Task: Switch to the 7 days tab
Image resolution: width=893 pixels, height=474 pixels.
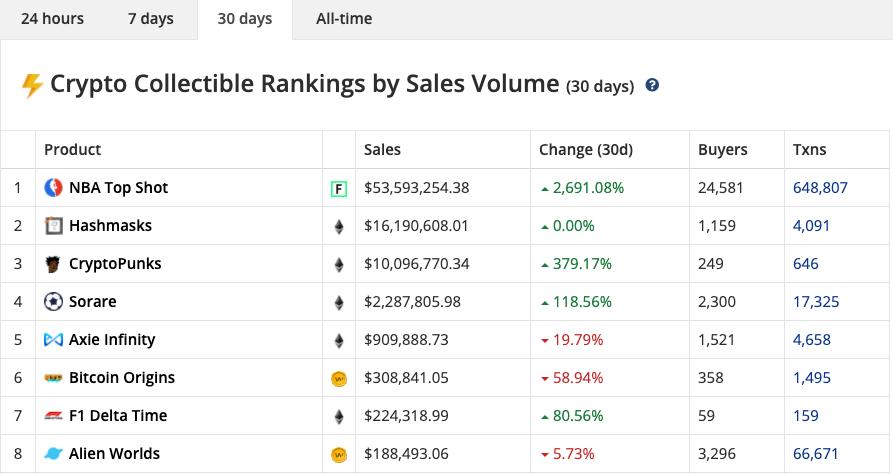Action: pyautogui.click(x=151, y=19)
